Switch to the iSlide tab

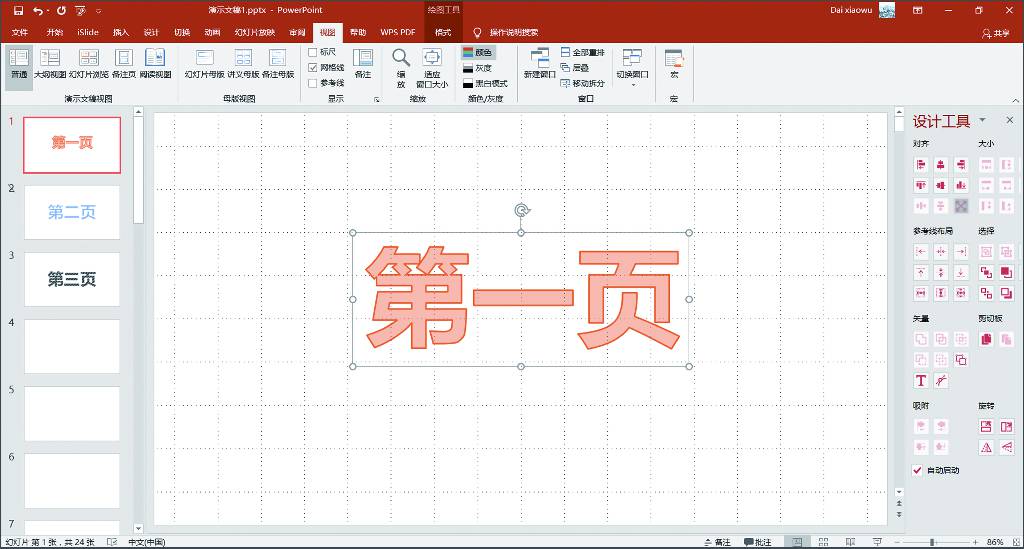88,32
